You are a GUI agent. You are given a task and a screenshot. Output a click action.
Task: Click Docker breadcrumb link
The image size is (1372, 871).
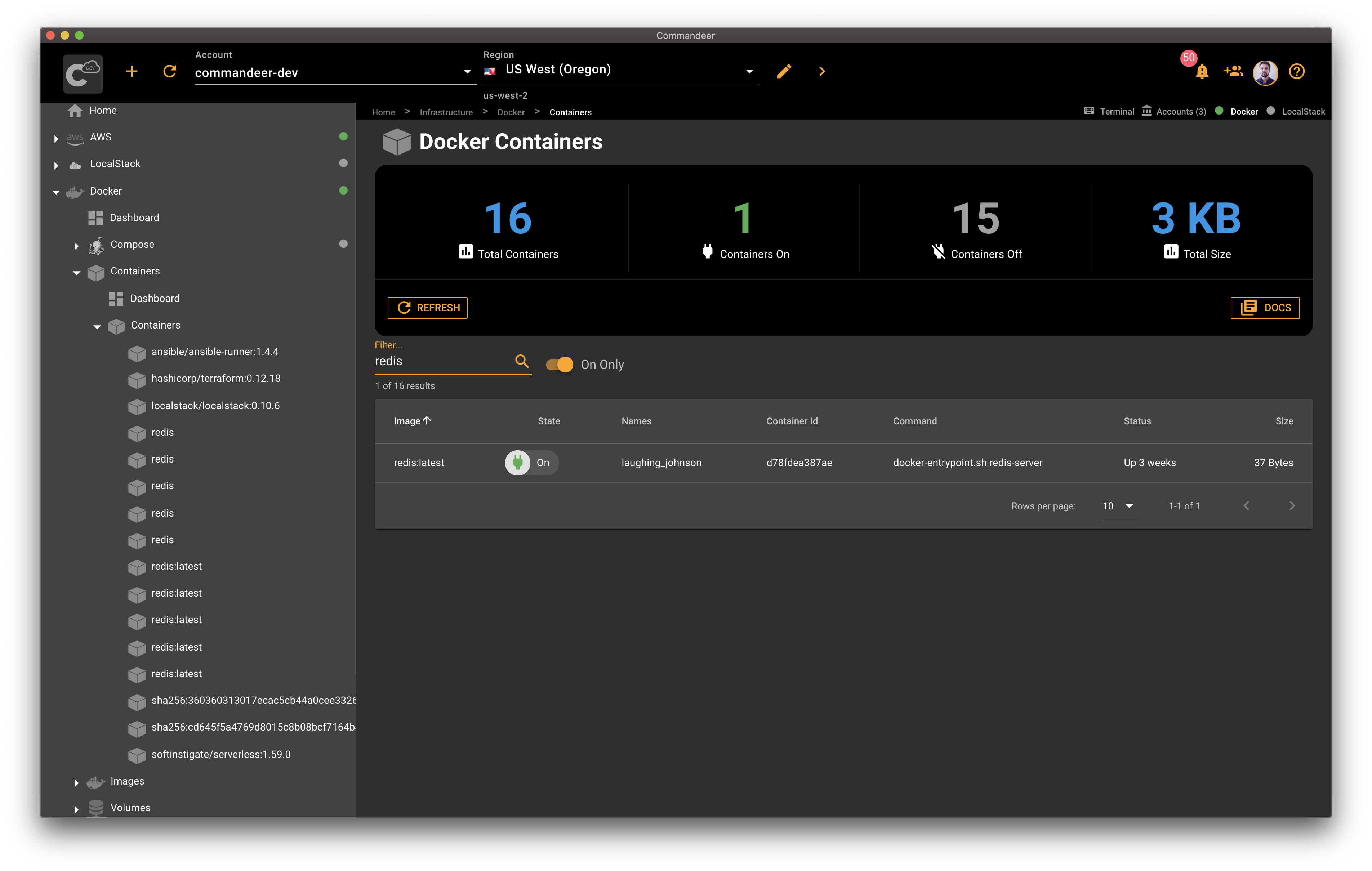[511, 112]
